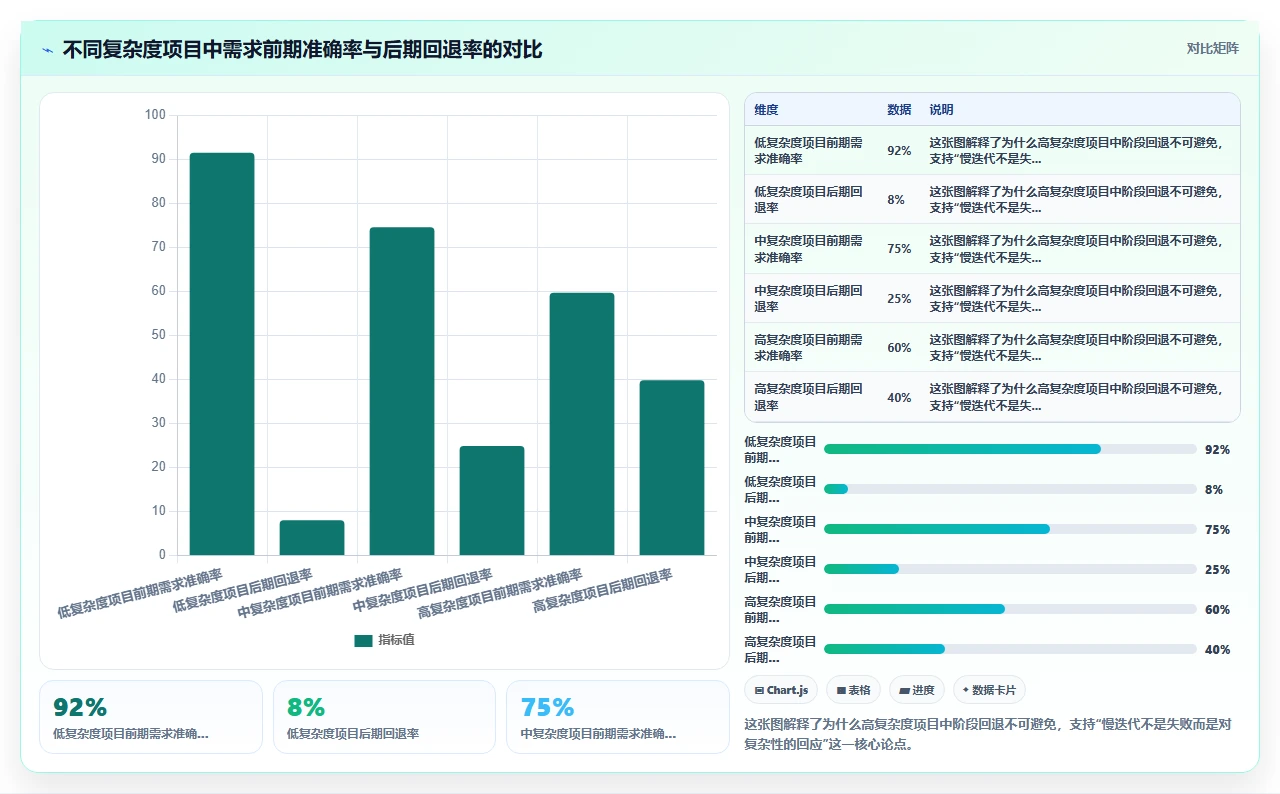Click the 75% value in table
This screenshot has width=1280, height=794.
[x=899, y=249]
